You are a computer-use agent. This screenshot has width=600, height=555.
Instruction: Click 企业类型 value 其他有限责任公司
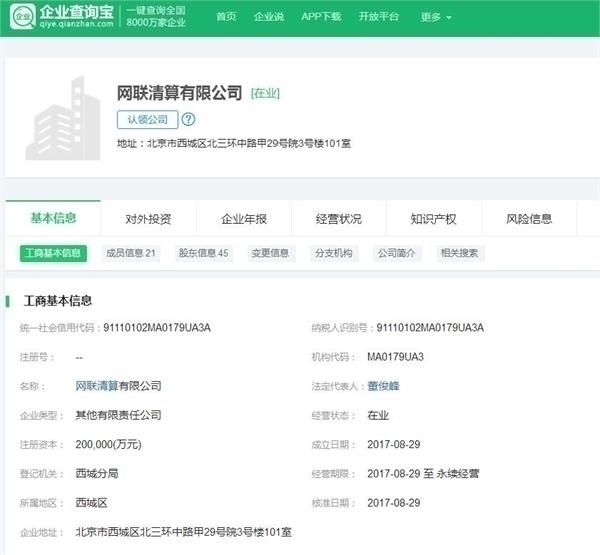pyautogui.click(x=118, y=415)
